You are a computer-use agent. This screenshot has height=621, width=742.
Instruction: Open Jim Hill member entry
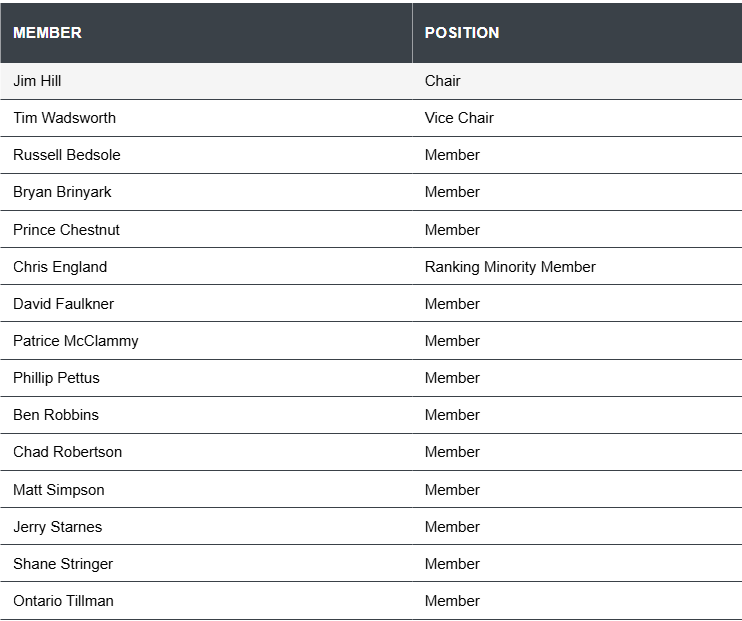click(x=37, y=81)
